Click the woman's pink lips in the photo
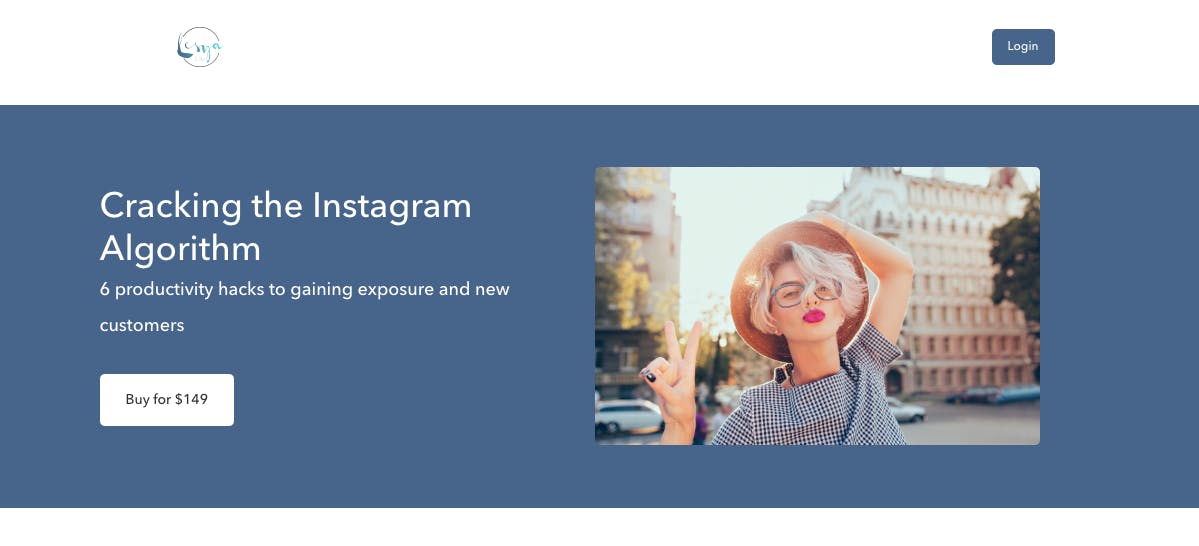The width and height of the screenshot is (1199, 546). (814, 316)
